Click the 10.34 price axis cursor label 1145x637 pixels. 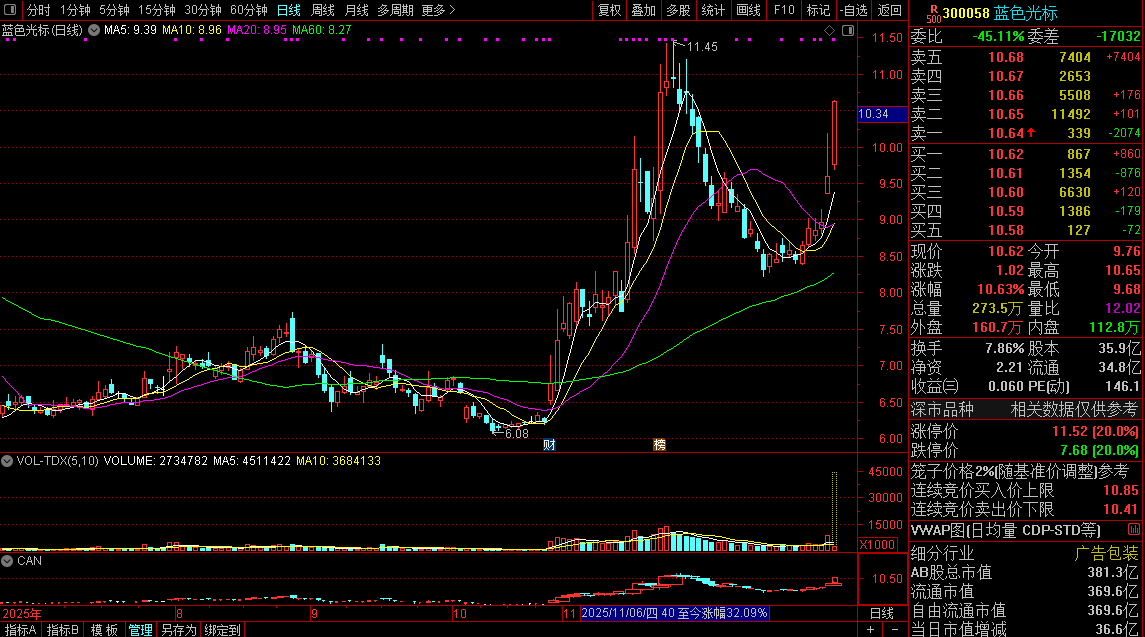[x=882, y=114]
